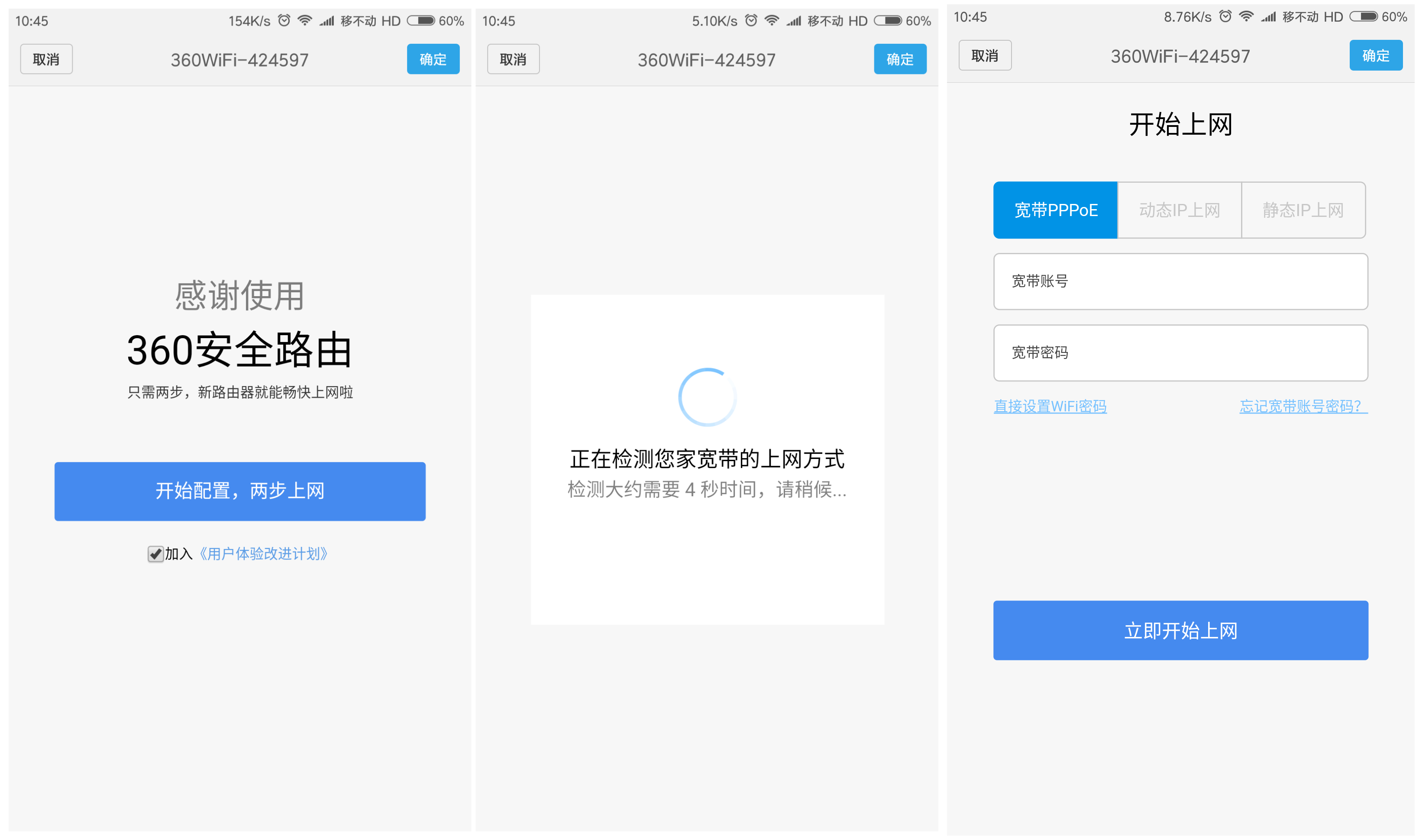Open the 《用户体验改进计划》 link
This screenshot has width=1419, height=840.
pyautogui.click(x=264, y=554)
